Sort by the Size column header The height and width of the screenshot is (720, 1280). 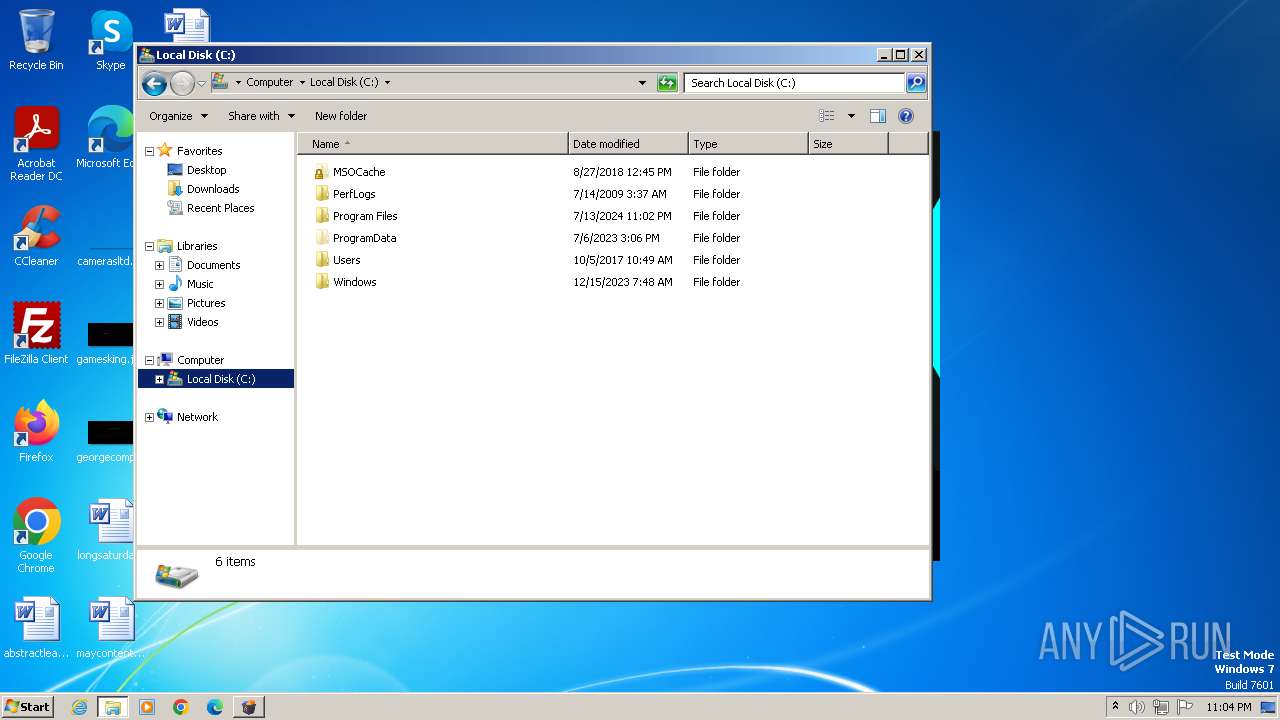pyautogui.click(x=848, y=144)
